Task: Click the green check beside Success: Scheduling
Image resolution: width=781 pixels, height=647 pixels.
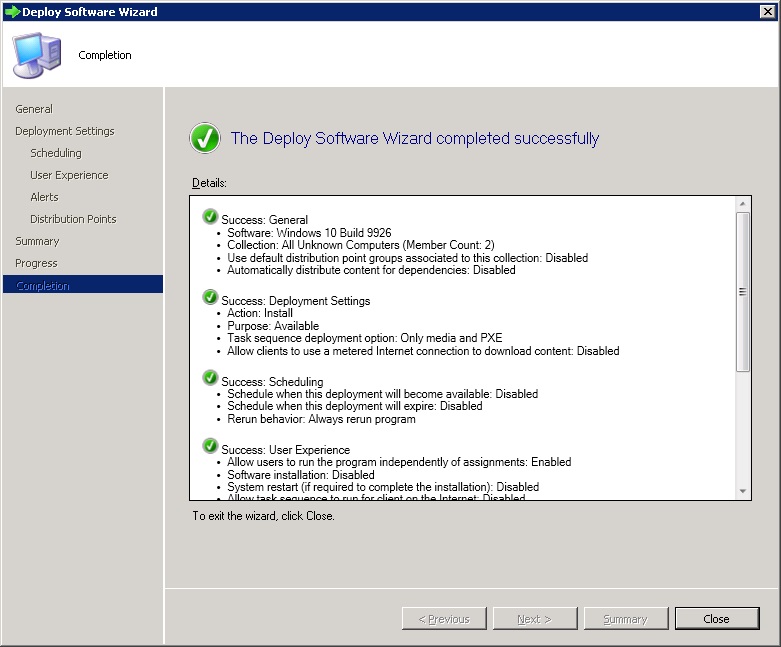Action: pos(210,379)
